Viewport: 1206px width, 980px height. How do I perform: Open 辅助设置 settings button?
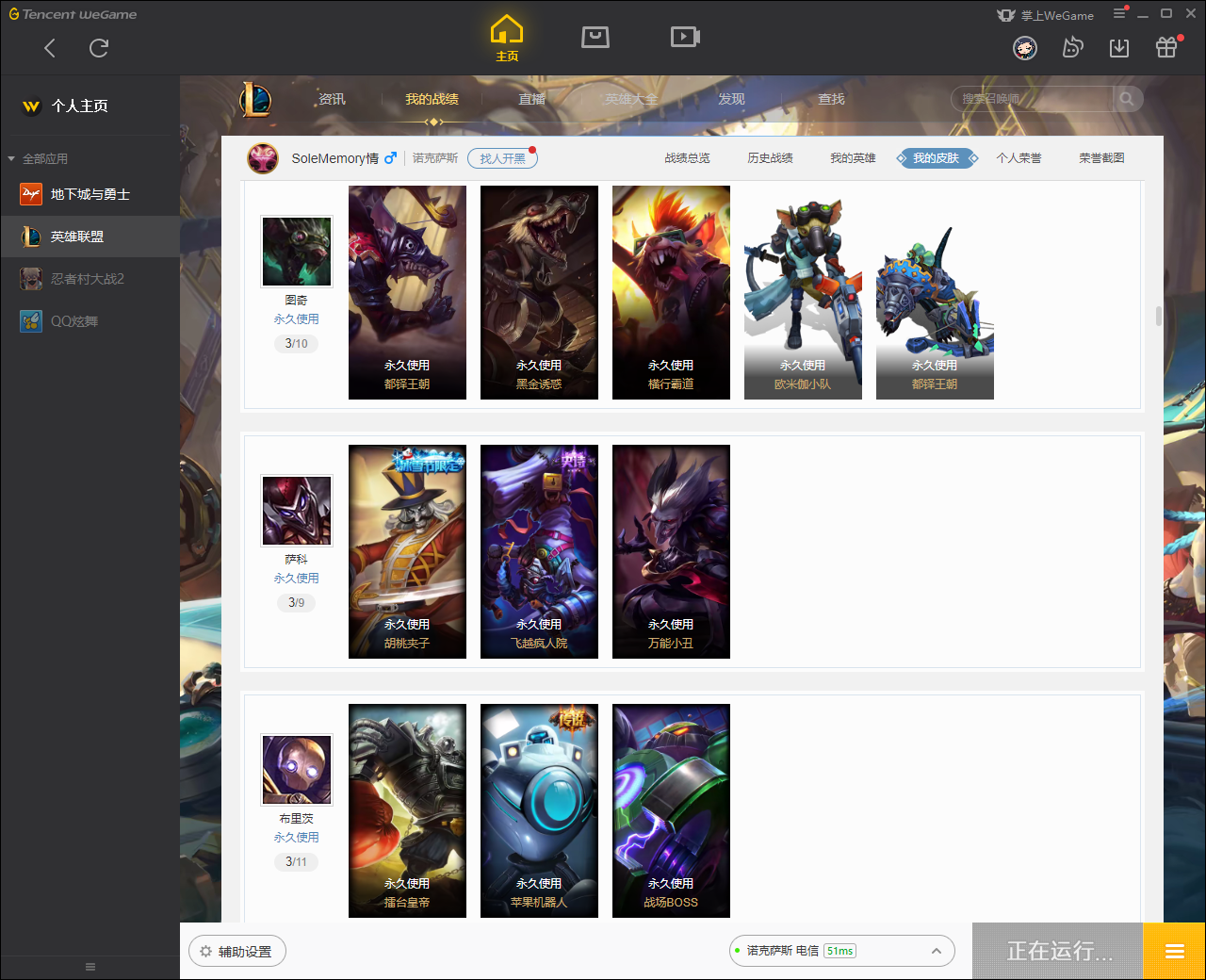tap(237, 952)
